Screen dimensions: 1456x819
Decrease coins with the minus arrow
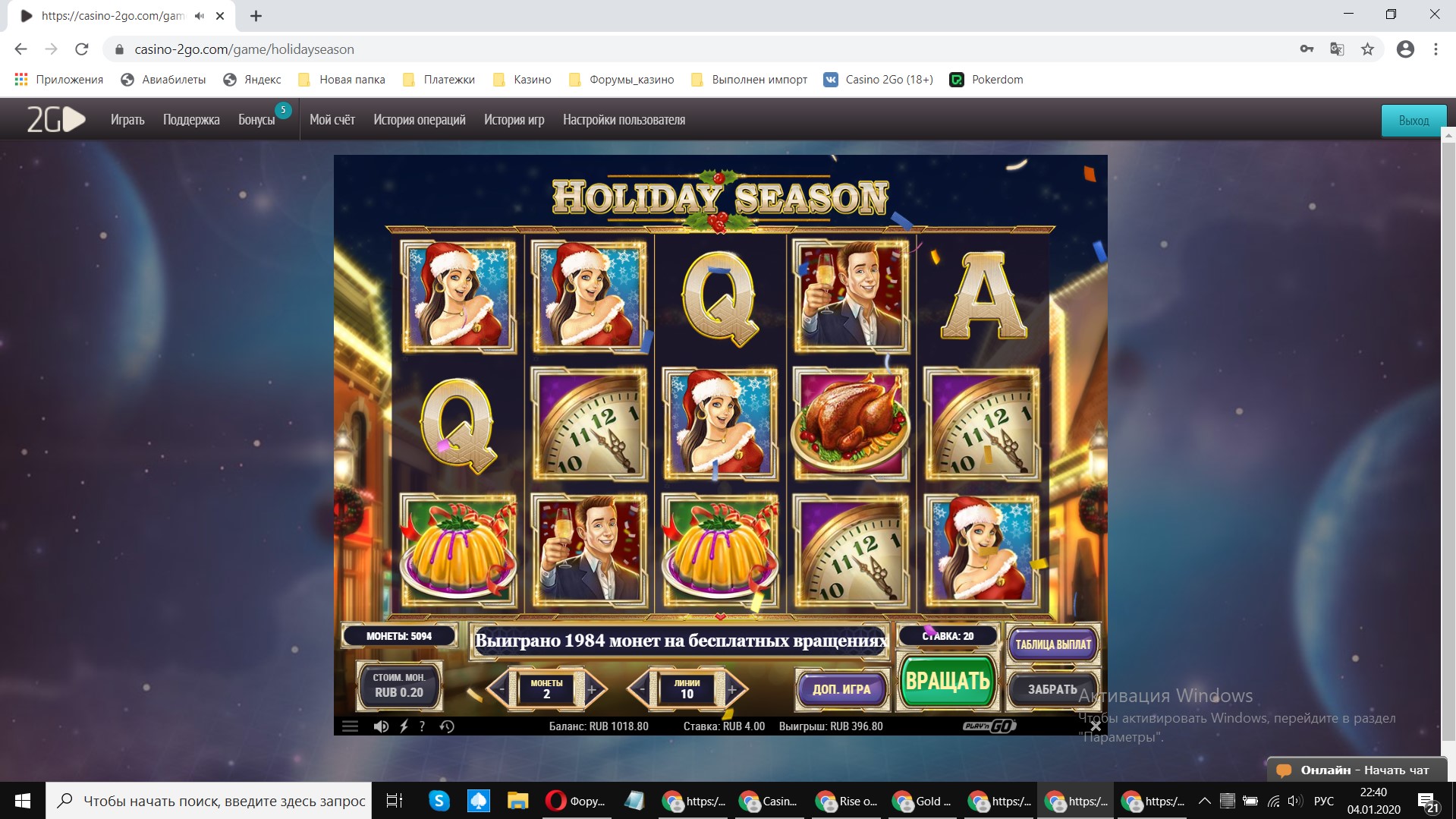point(501,689)
